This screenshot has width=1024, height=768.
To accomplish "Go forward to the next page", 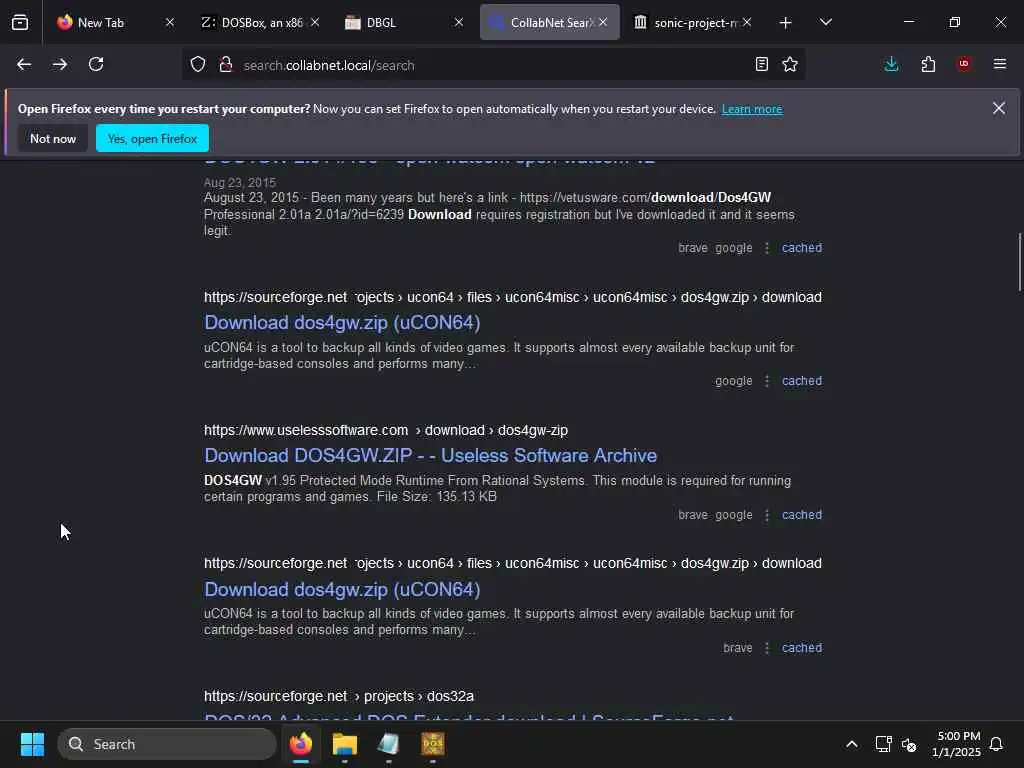I will click(60, 64).
